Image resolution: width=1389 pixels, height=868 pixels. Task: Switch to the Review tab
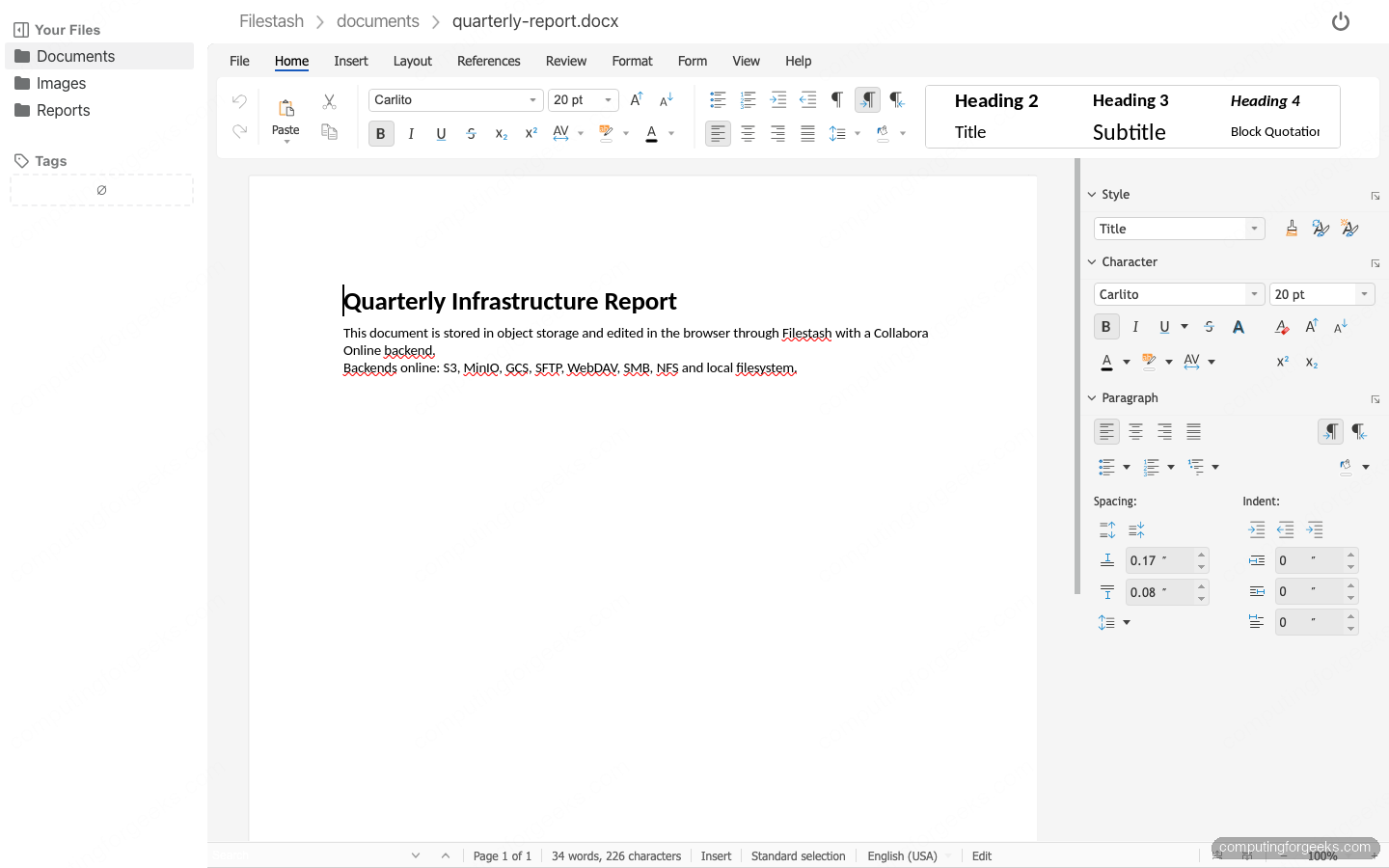tap(566, 61)
